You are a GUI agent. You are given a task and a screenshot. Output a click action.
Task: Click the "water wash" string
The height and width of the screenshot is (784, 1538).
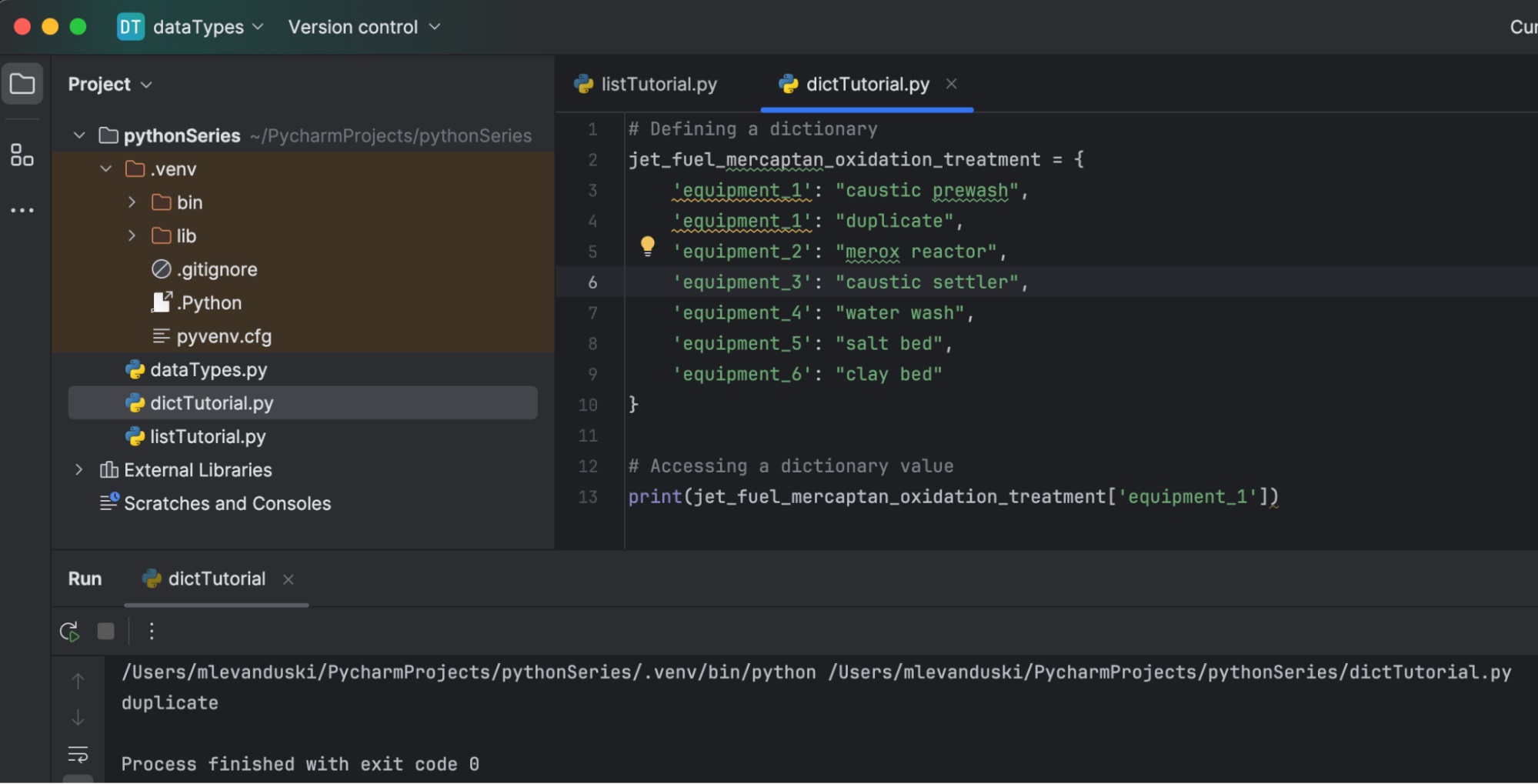900,313
